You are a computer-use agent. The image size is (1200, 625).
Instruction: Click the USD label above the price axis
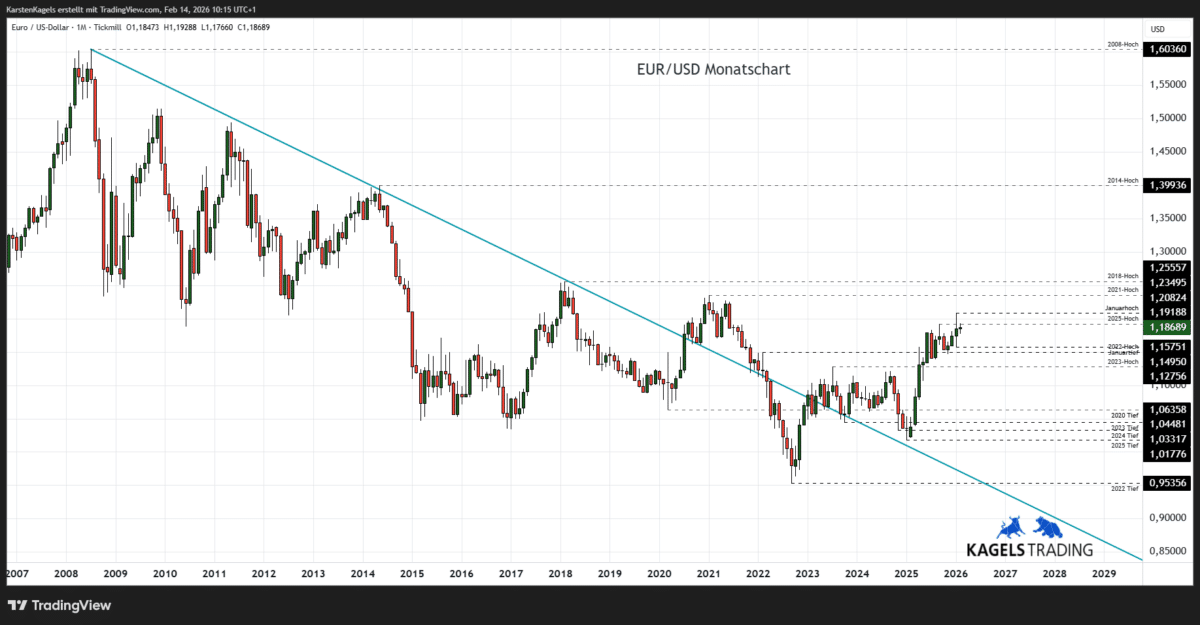pyautogui.click(x=1156, y=29)
